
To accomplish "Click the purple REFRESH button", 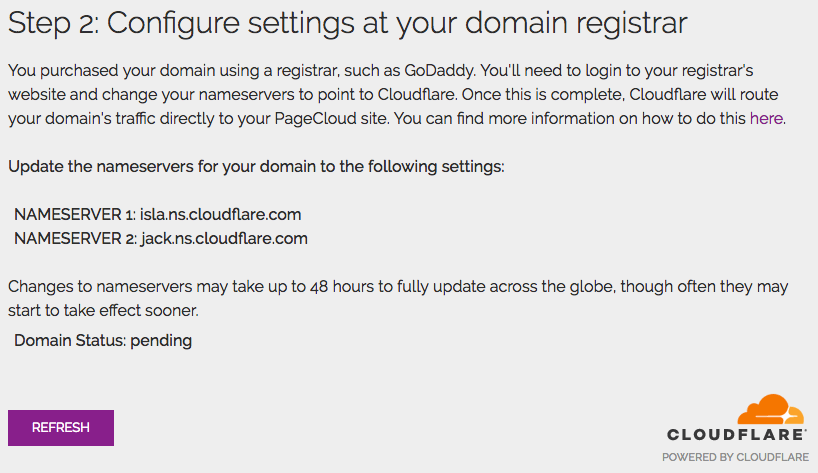I will click(x=60, y=427).
